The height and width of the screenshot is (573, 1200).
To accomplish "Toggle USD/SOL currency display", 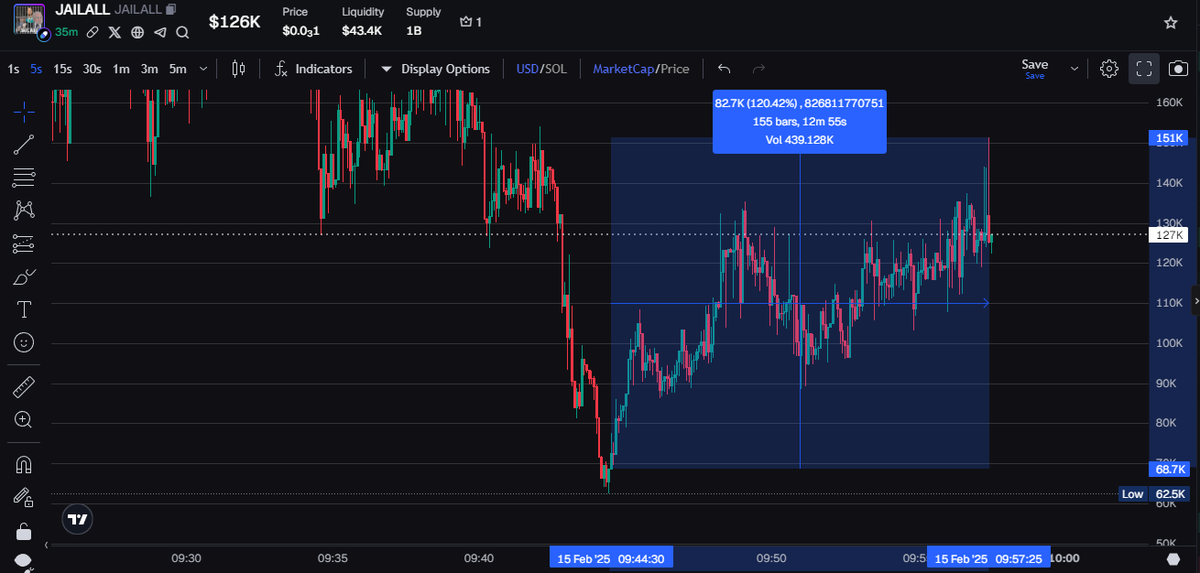I will pyautogui.click(x=541, y=69).
